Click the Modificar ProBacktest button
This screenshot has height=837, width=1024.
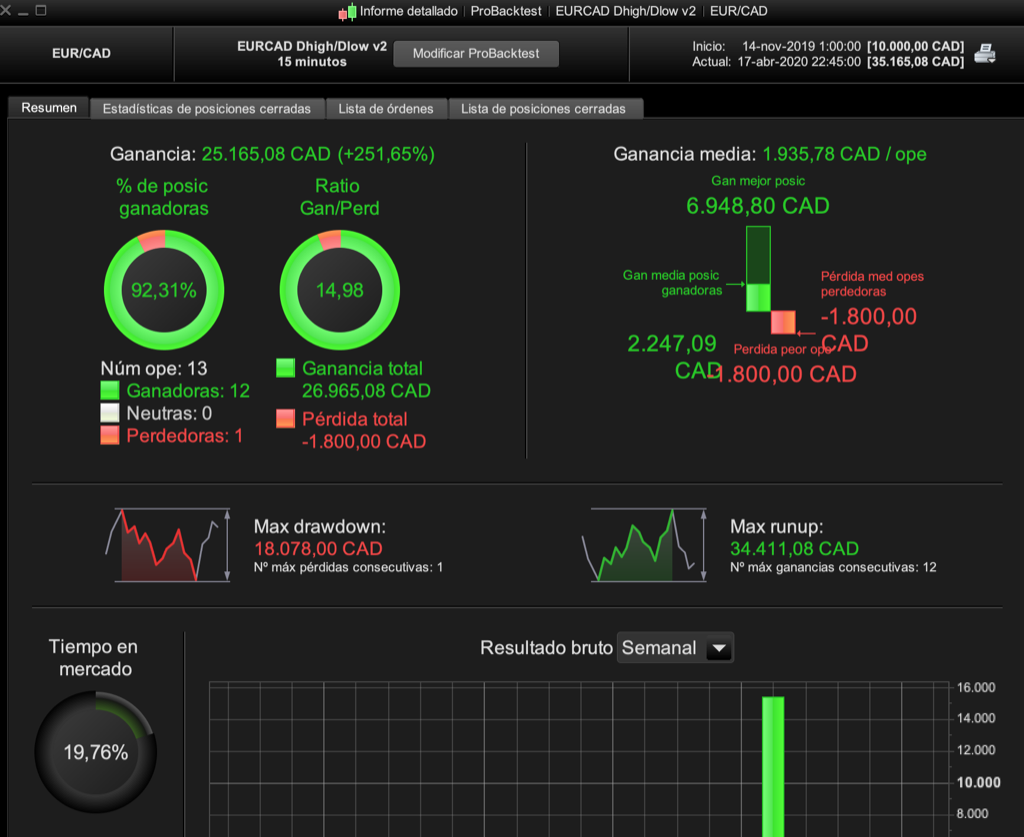coord(476,54)
